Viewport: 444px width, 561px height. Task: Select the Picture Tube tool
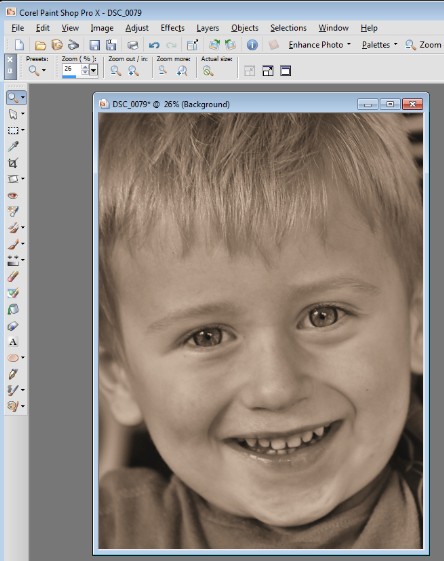pos(13,326)
